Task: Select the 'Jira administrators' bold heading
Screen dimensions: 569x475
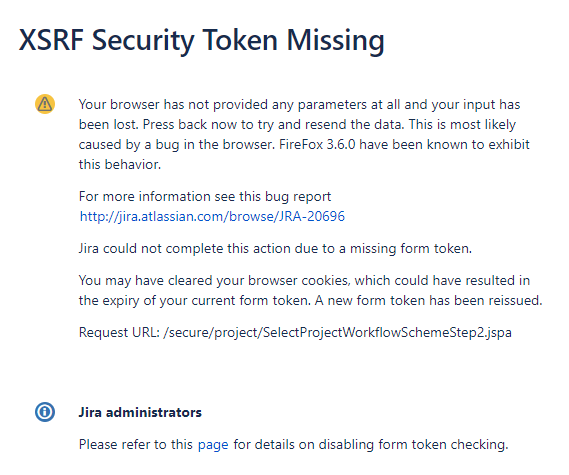Action: pos(140,412)
